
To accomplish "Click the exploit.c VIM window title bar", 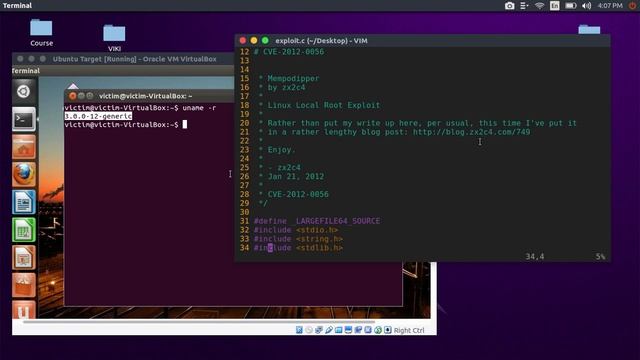I will coord(422,40).
